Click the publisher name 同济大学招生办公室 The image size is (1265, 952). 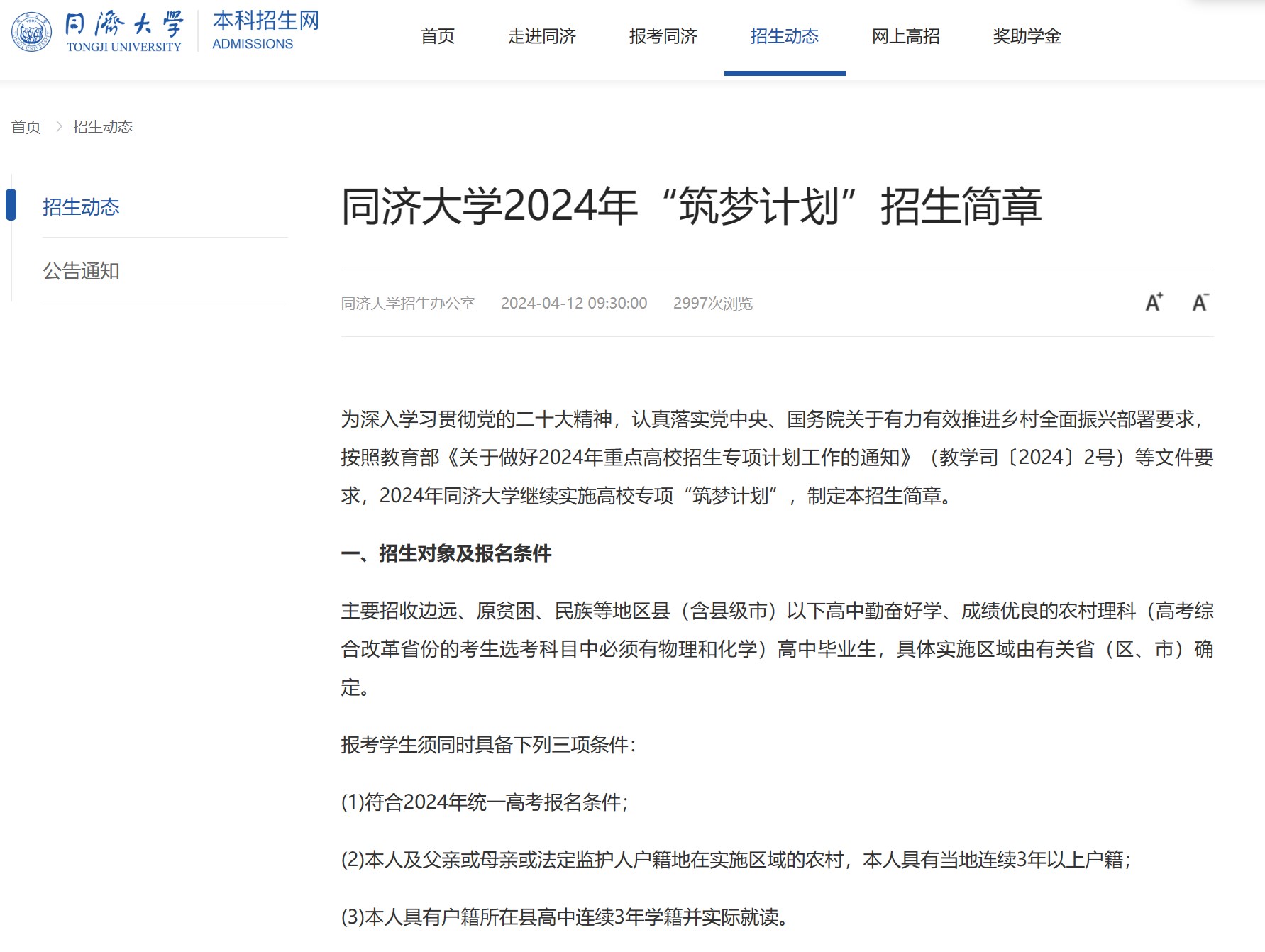(x=408, y=304)
